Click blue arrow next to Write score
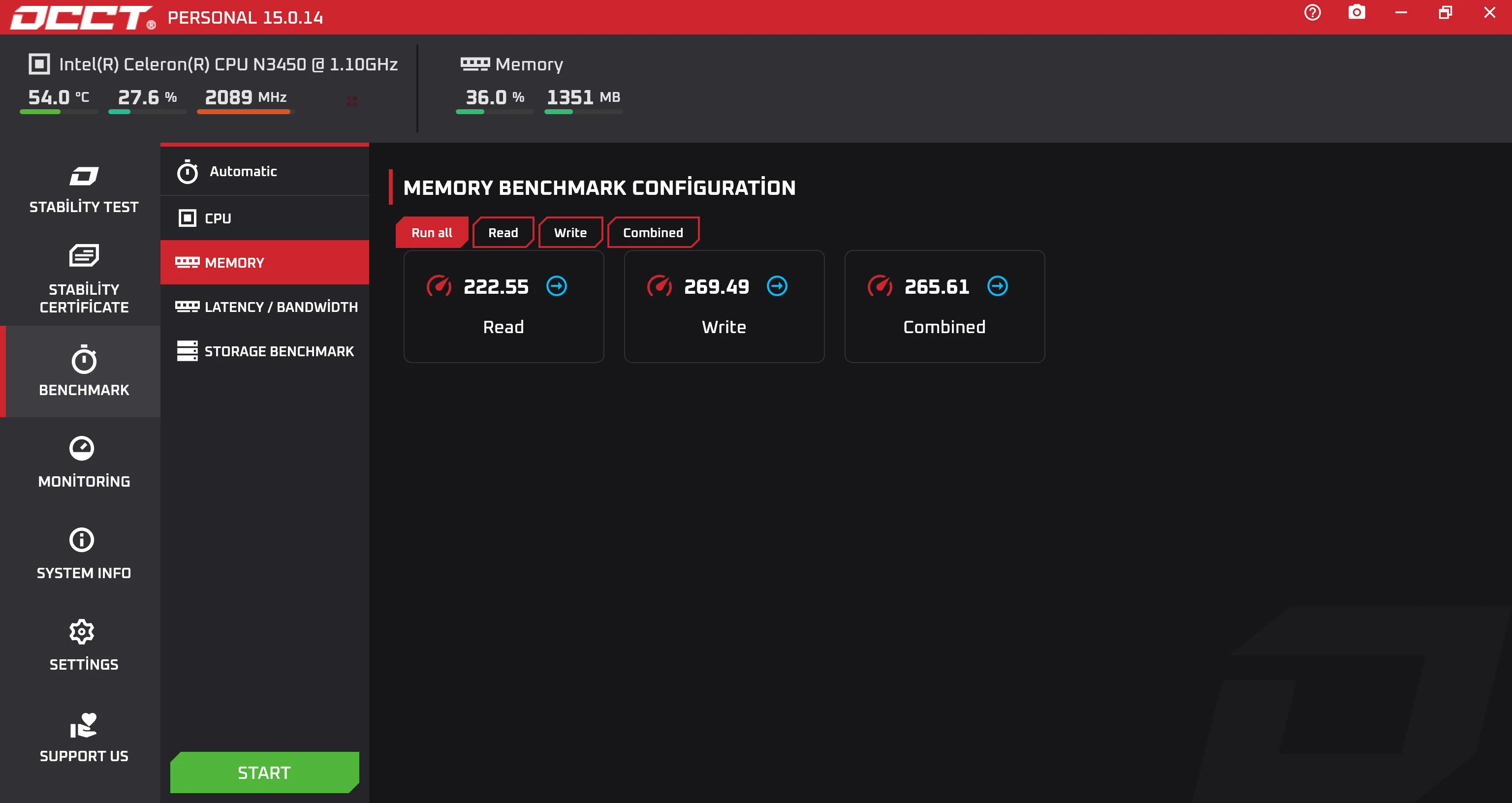 click(x=777, y=286)
